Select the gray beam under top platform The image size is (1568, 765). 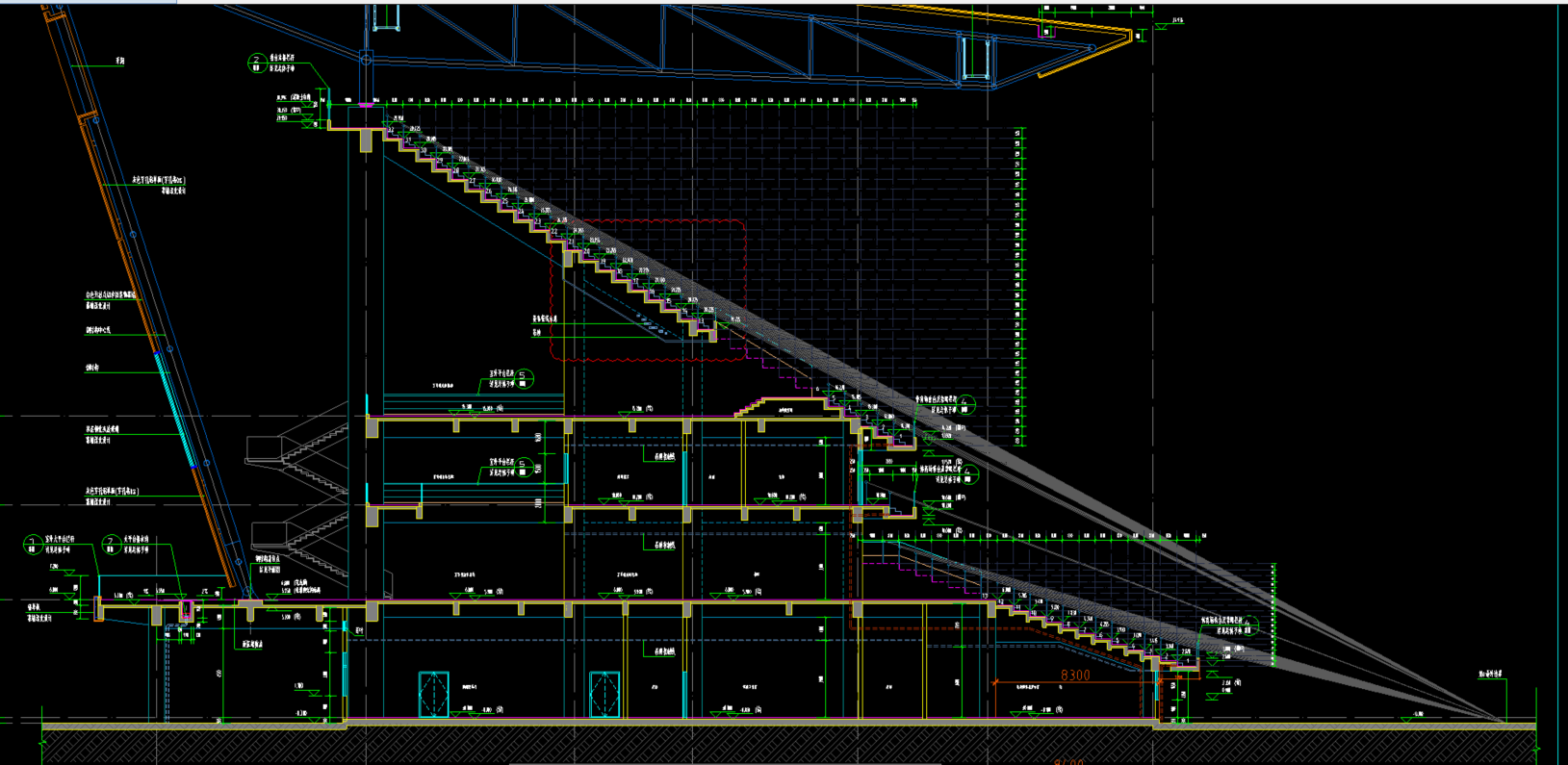pos(367,141)
